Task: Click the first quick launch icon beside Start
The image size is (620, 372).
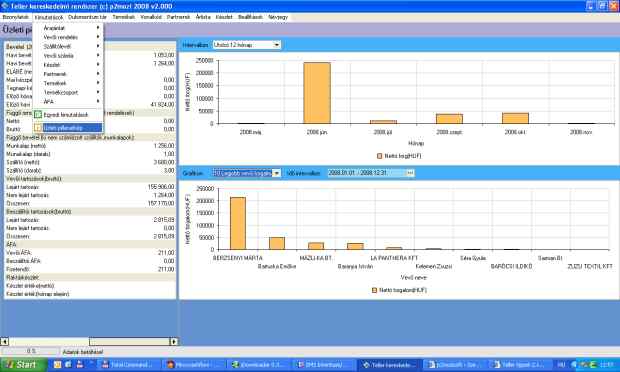Action: click(x=57, y=364)
